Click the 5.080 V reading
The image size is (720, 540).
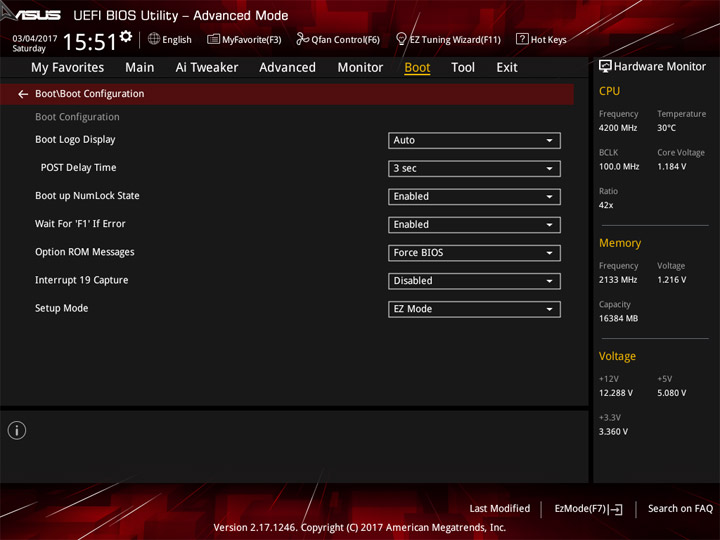pyautogui.click(x=671, y=393)
